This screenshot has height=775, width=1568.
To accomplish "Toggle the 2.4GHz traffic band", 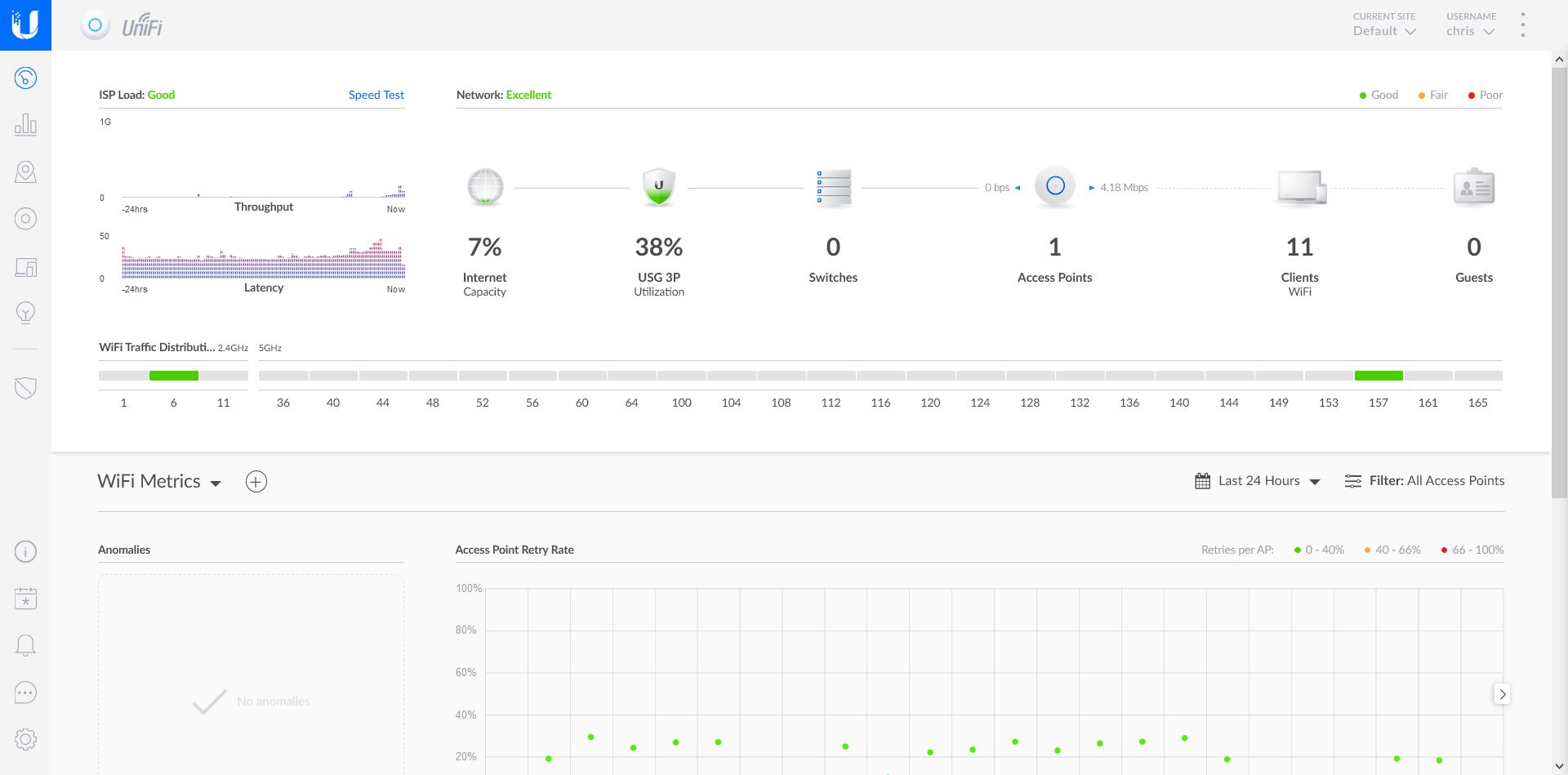I will (232, 347).
